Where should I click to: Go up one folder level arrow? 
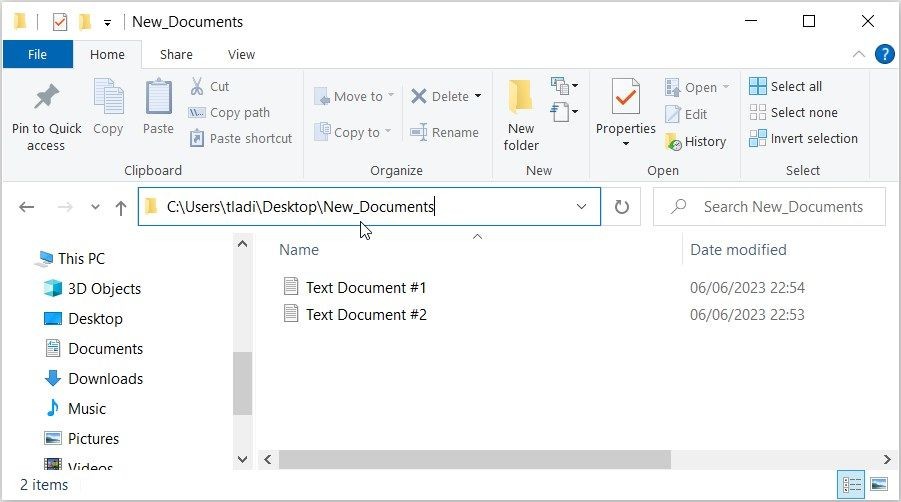pos(121,207)
